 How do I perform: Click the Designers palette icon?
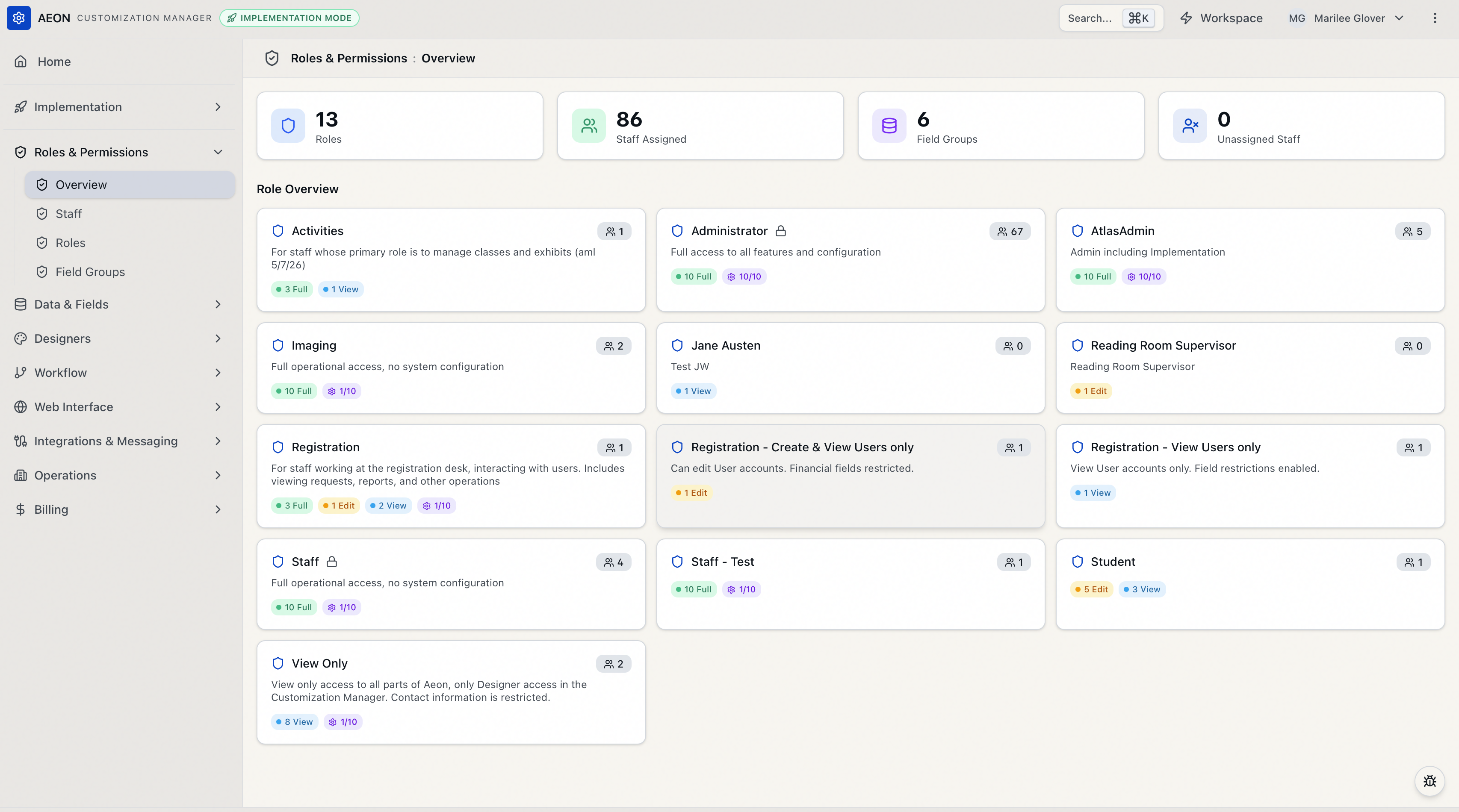(21, 338)
